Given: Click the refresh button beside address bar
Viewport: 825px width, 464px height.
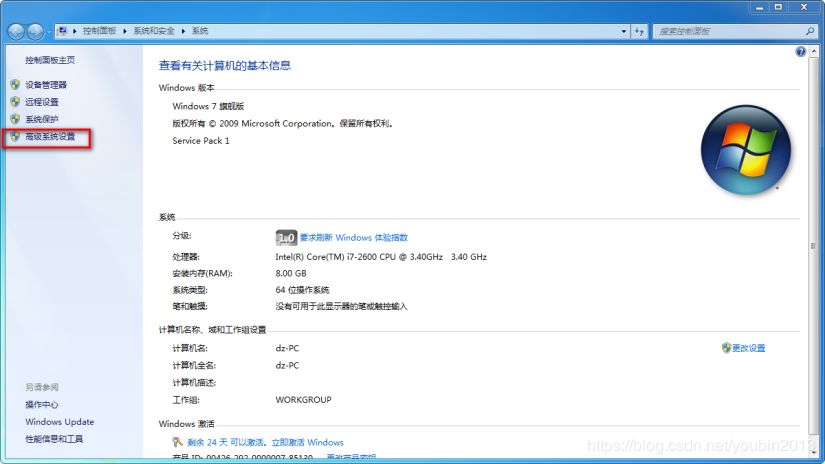Looking at the screenshot, I should (x=639, y=31).
